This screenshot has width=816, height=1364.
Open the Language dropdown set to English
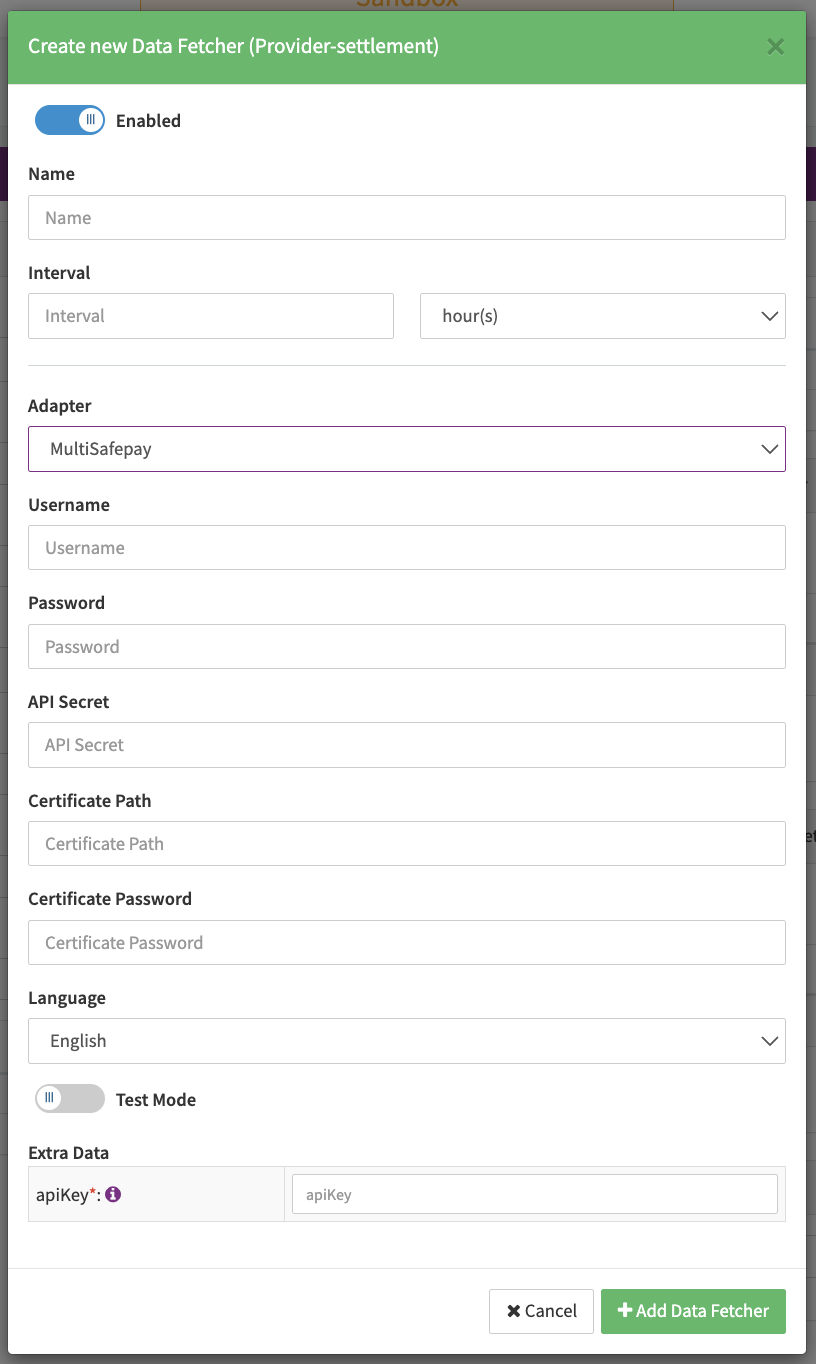pyautogui.click(x=406, y=1041)
